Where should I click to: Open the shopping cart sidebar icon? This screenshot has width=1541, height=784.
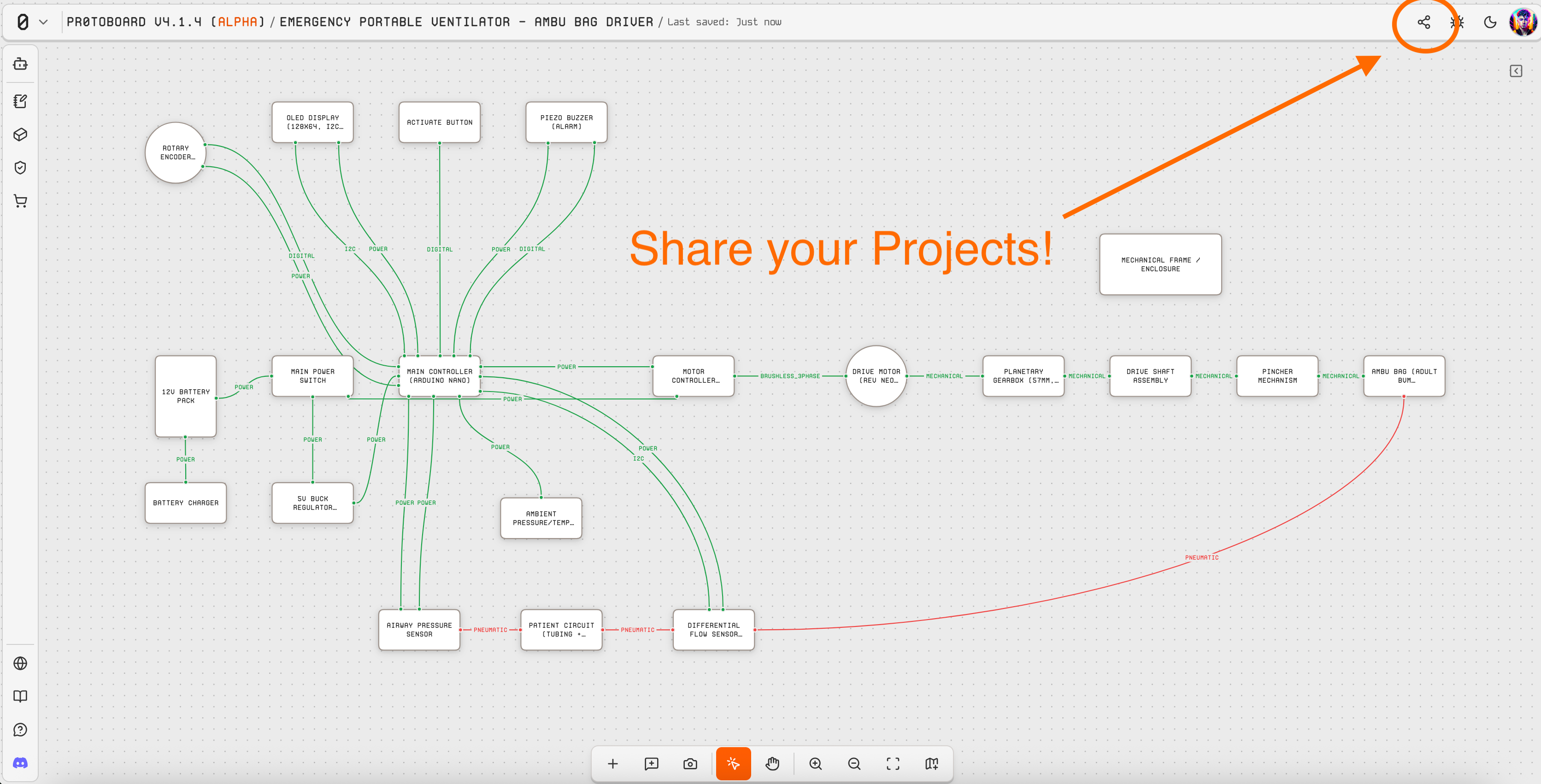click(20, 201)
